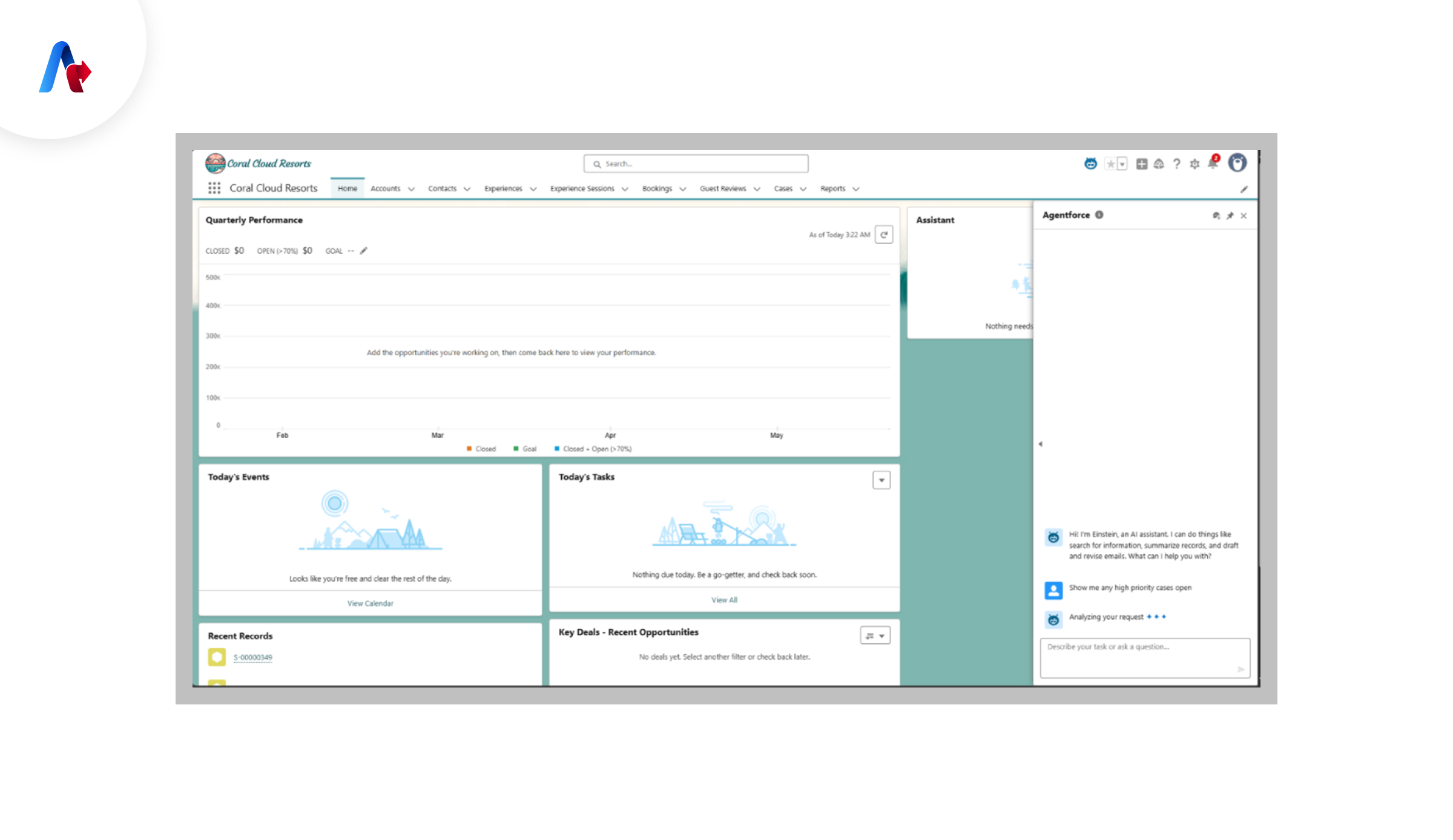Open the Contacts tab
This screenshot has width=1453, height=840.
443,189
